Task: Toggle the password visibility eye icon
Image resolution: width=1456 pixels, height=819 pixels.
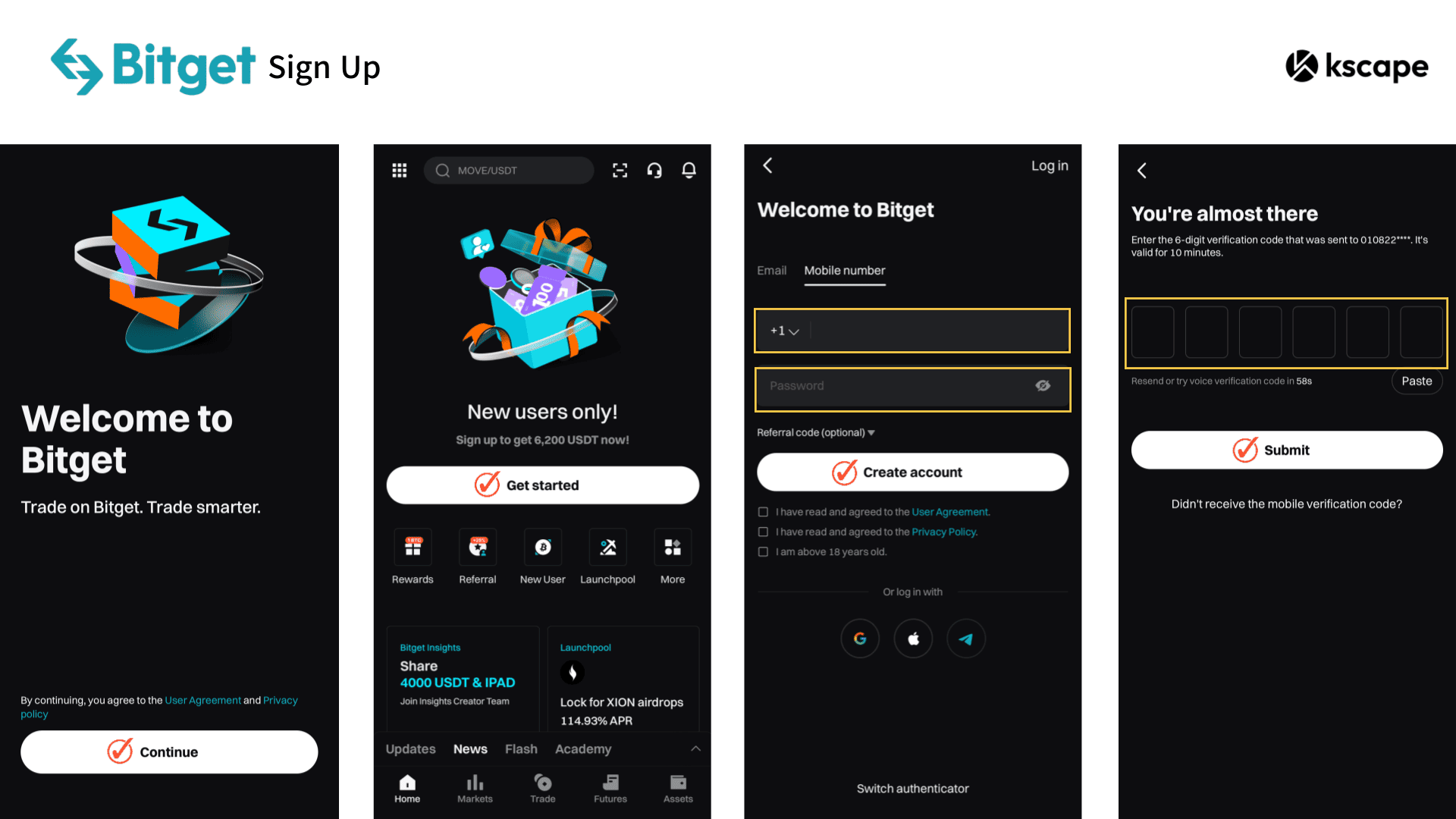Action: [1042, 386]
